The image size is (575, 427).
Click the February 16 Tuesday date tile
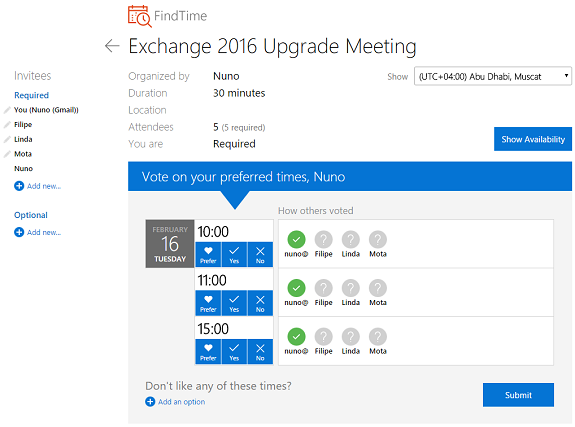(x=170, y=244)
